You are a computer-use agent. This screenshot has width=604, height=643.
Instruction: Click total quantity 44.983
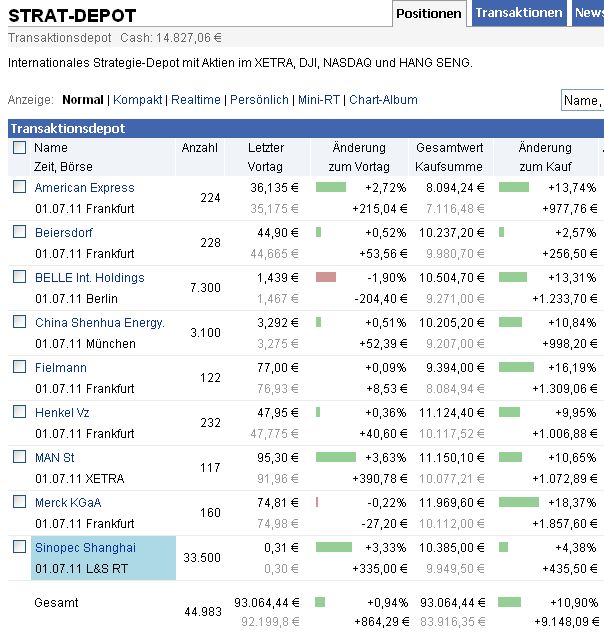click(x=203, y=612)
